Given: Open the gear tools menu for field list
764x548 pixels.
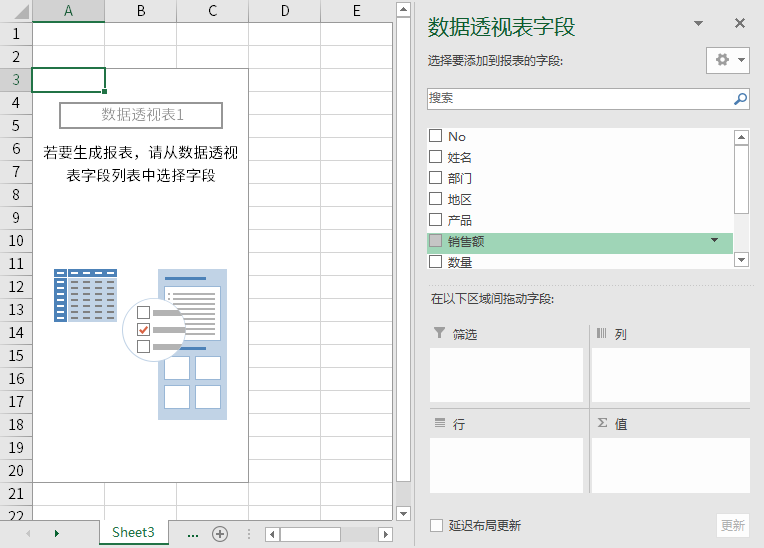Looking at the screenshot, I should (727, 60).
